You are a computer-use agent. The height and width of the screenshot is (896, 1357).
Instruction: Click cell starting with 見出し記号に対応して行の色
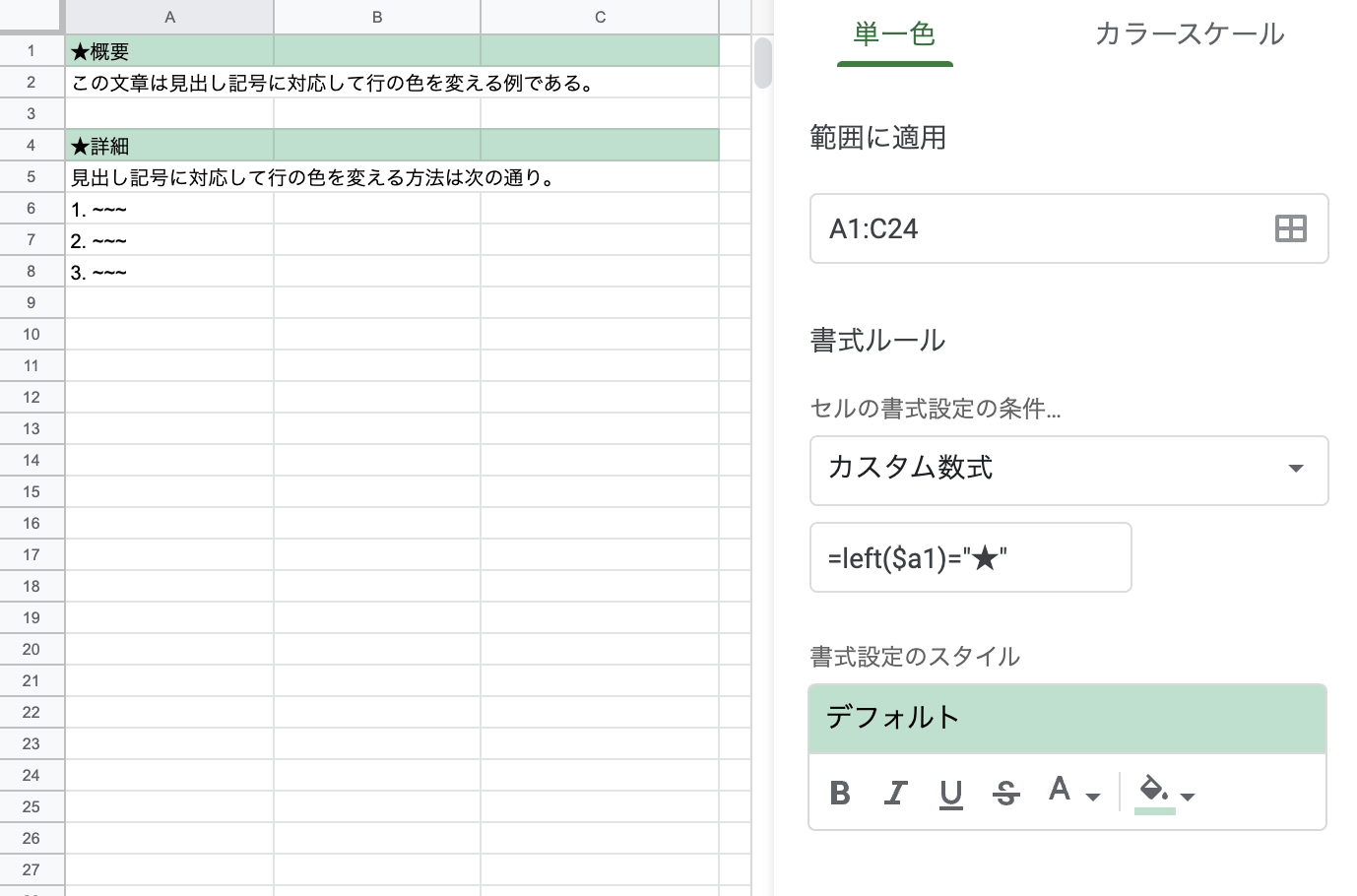coord(169,176)
